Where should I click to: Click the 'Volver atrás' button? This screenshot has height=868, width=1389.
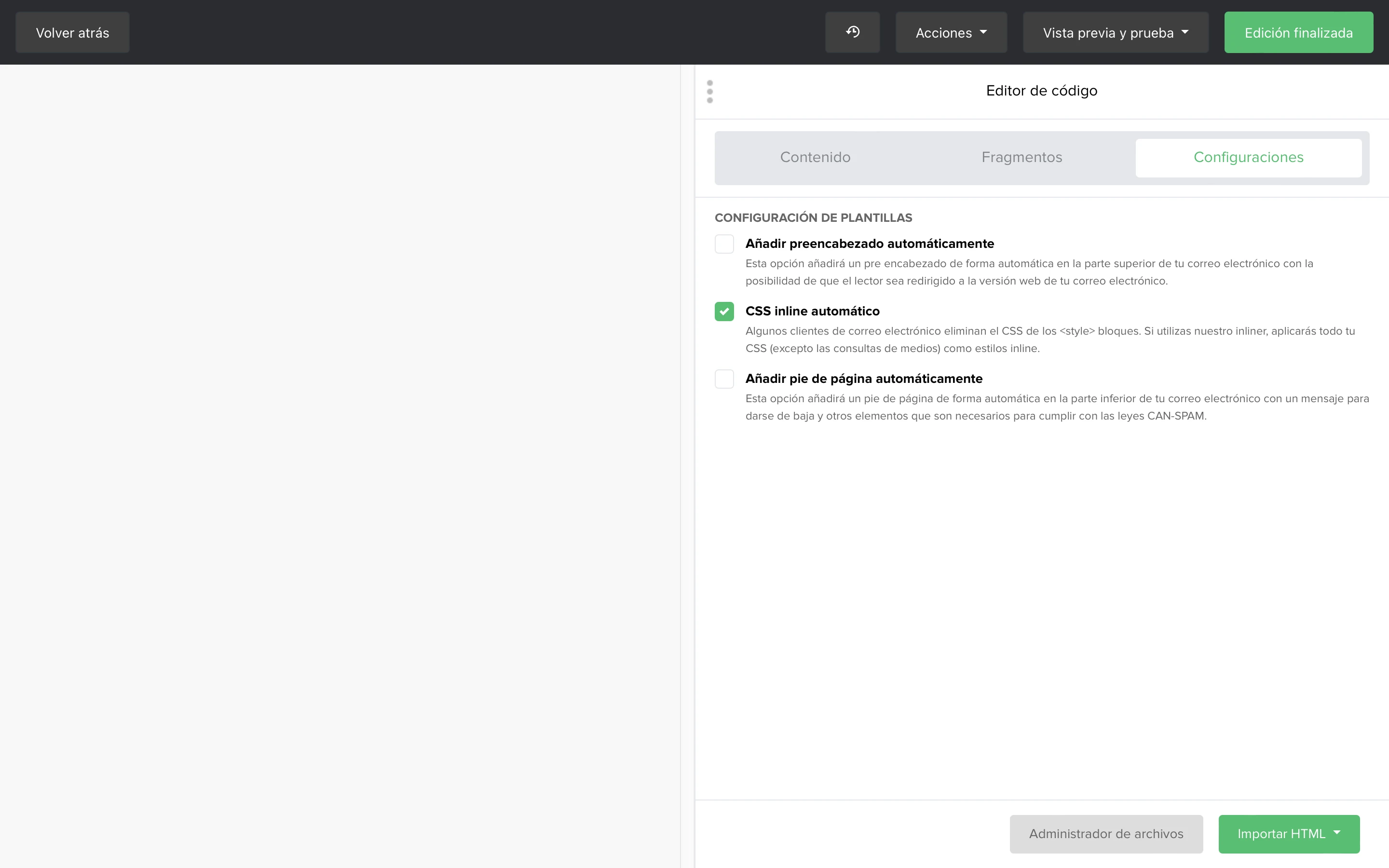pyautogui.click(x=72, y=33)
